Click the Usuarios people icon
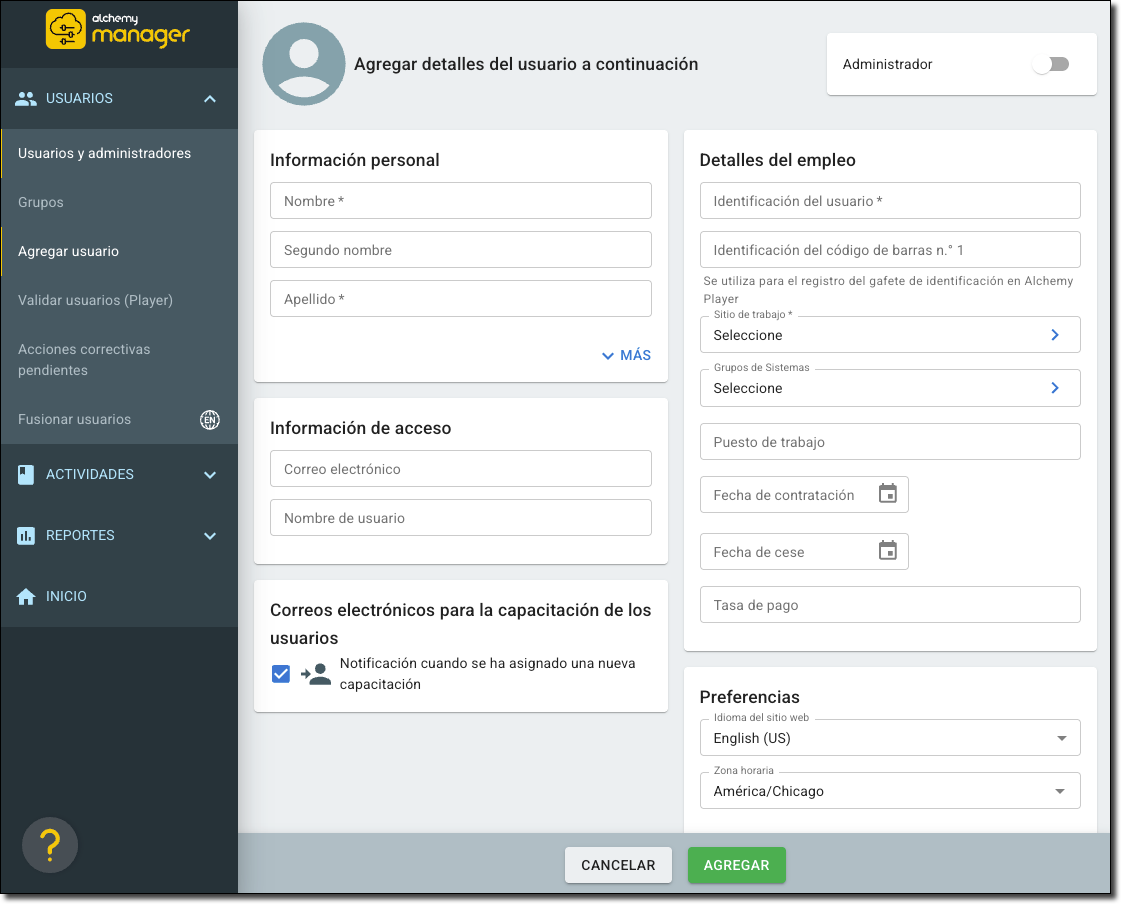Image resolution: width=1121 pixels, height=904 pixels. pos(26,99)
